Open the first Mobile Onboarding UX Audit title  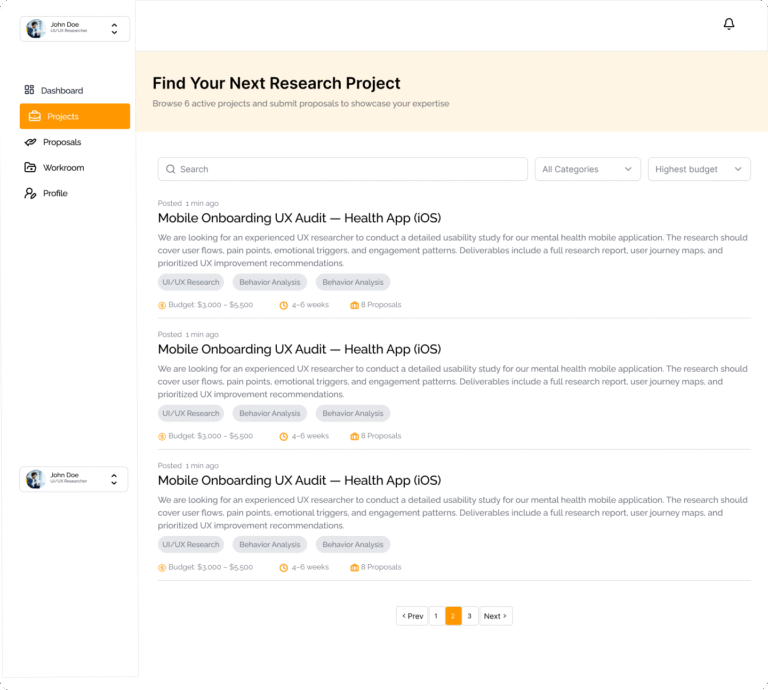pyautogui.click(x=299, y=218)
